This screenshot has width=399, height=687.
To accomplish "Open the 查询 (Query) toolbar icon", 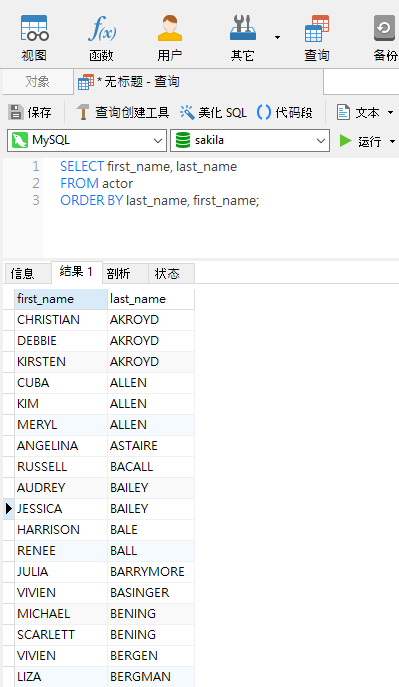I will tap(317, 39).
